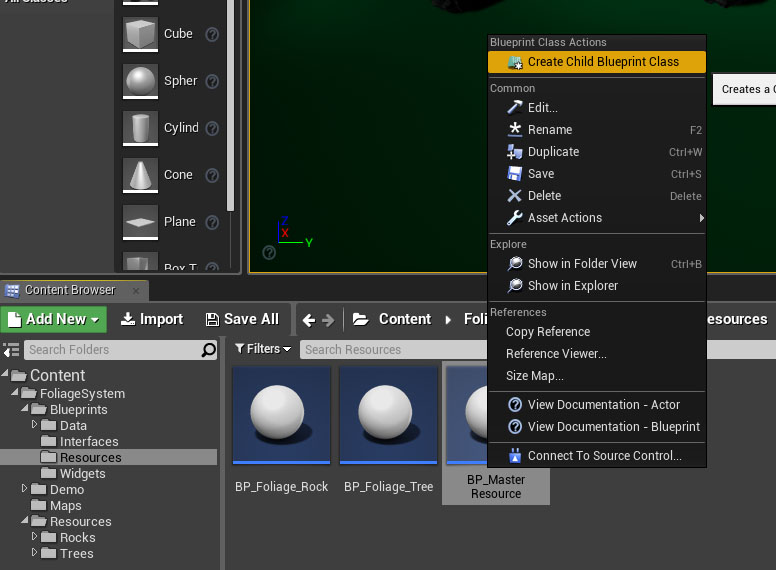Click the Save All button
Screen dimensions: 776x570
click(242, 319)
